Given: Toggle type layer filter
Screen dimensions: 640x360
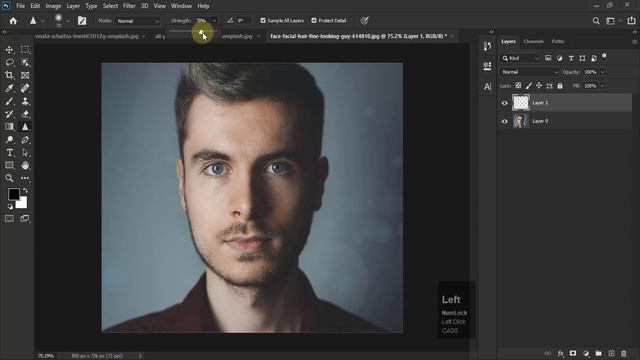Looking at the screenshot, I should tap(571, 58).
